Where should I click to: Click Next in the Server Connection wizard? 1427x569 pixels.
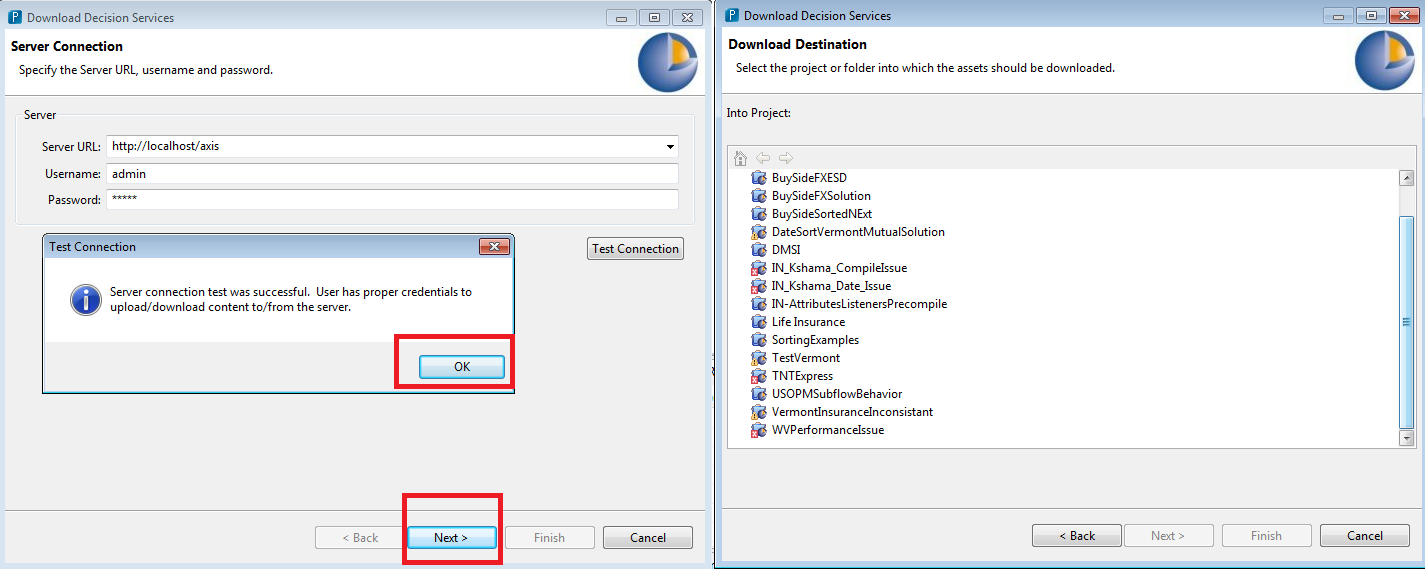[x=451, y=538]
